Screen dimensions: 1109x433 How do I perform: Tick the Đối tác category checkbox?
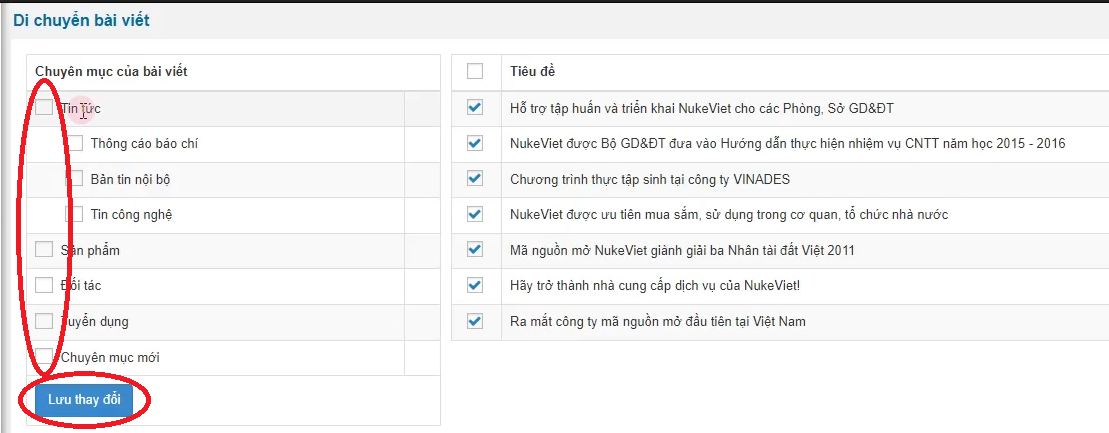(x=44, y=285)
